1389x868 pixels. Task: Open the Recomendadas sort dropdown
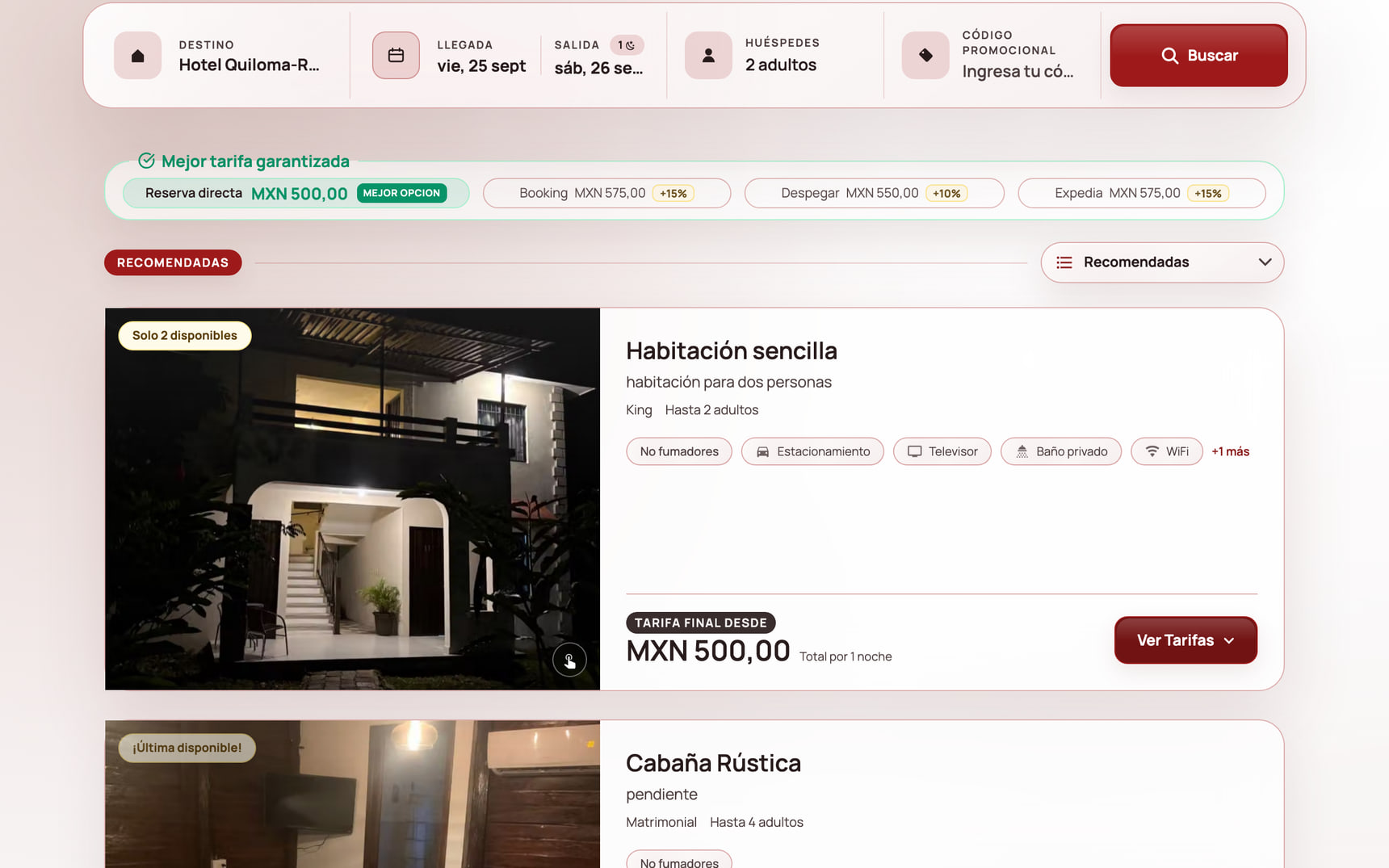click(1162, 262)
